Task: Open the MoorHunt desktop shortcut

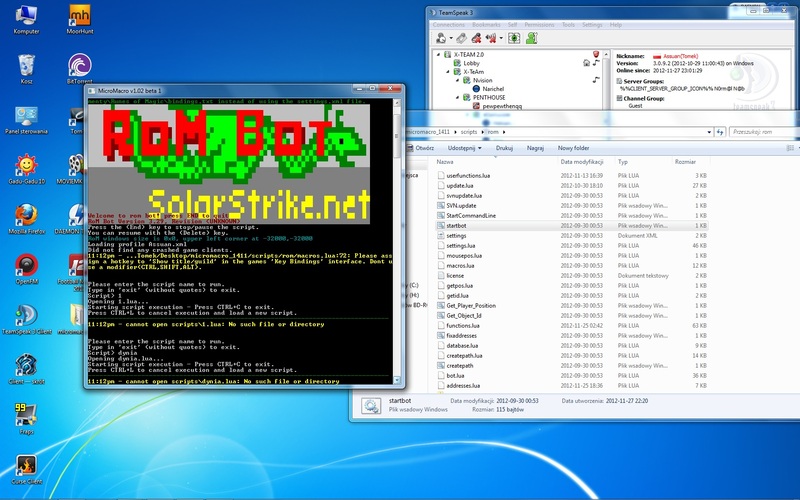Action: pos(81,18)
